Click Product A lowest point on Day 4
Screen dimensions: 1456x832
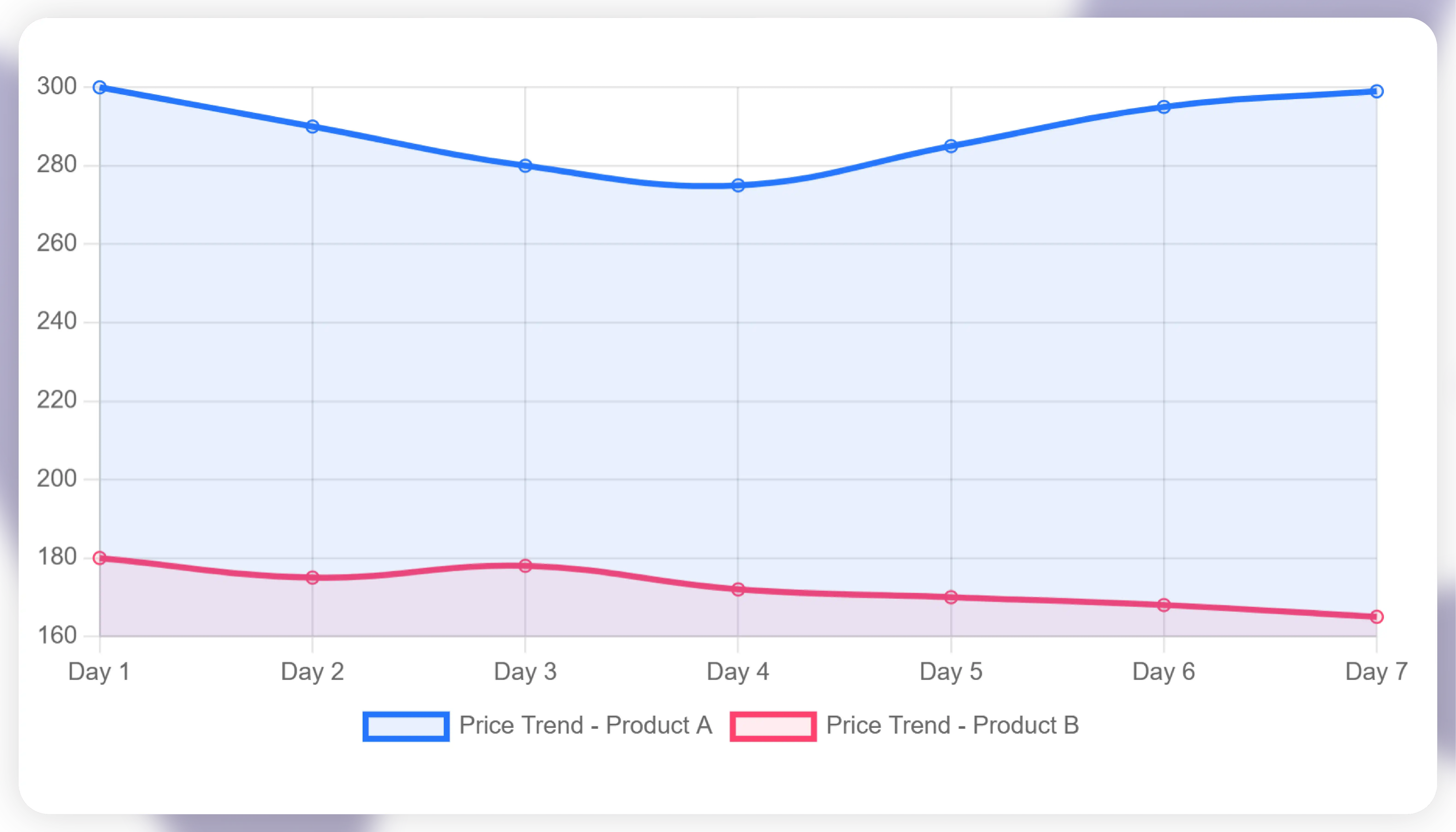pyautogui.click(x=738, y=185)
